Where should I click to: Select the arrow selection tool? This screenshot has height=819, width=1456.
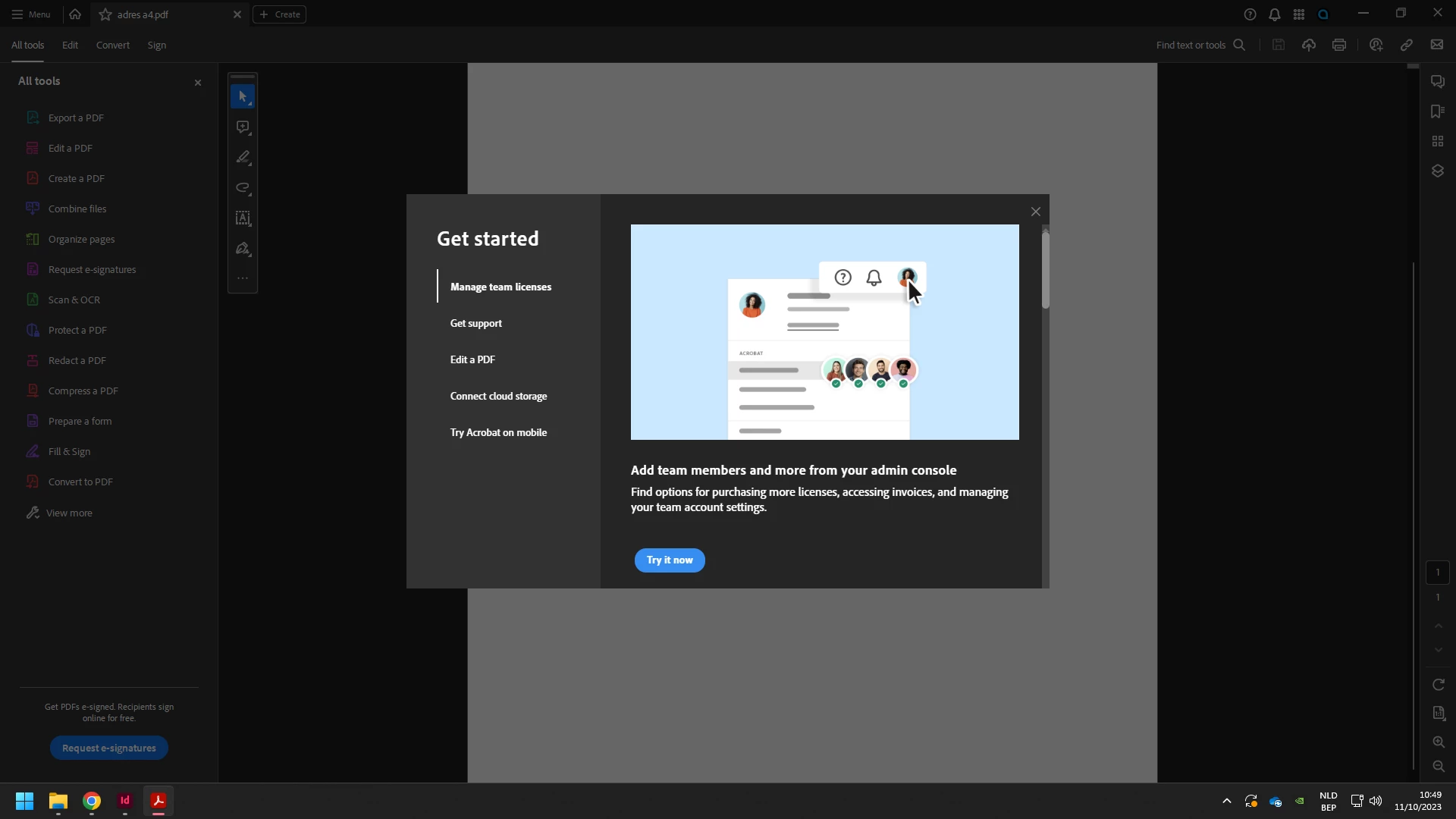pos(243,97)
